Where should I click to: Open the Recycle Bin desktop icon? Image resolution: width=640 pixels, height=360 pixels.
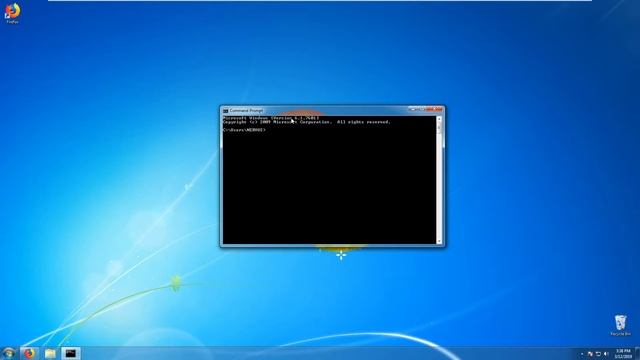coord(620,325)
